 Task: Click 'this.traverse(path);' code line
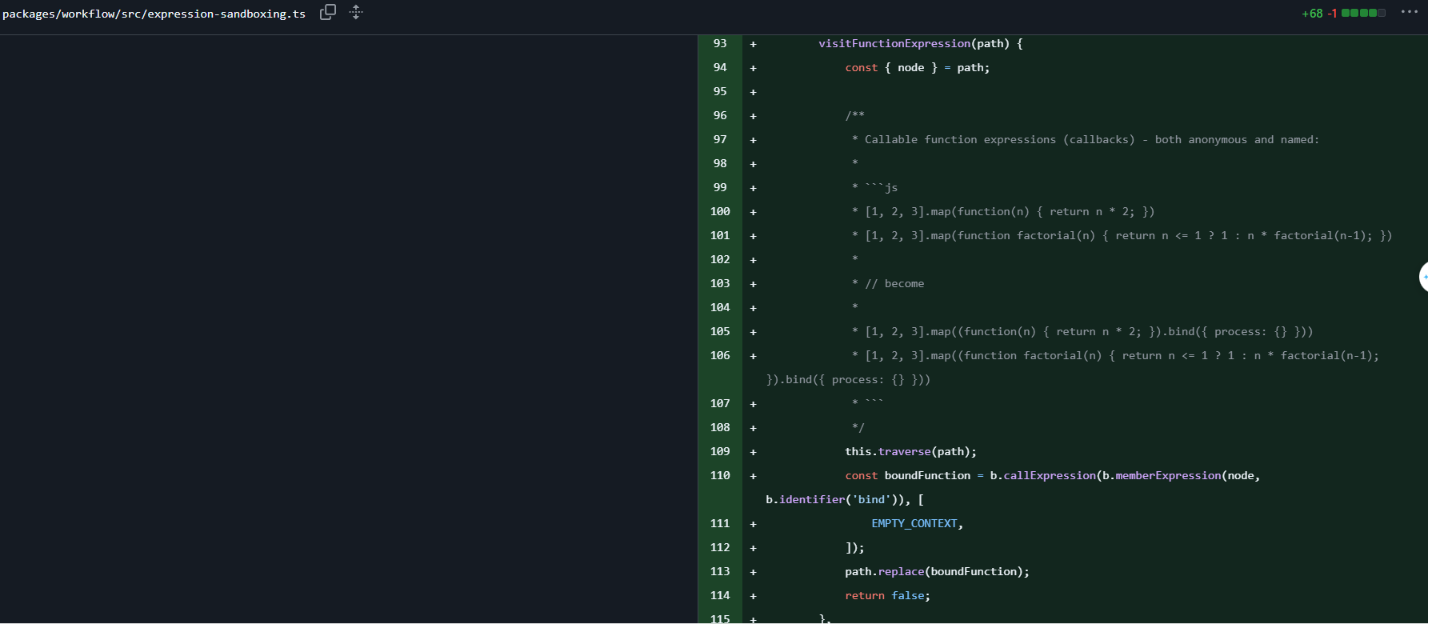click(911, 452)
